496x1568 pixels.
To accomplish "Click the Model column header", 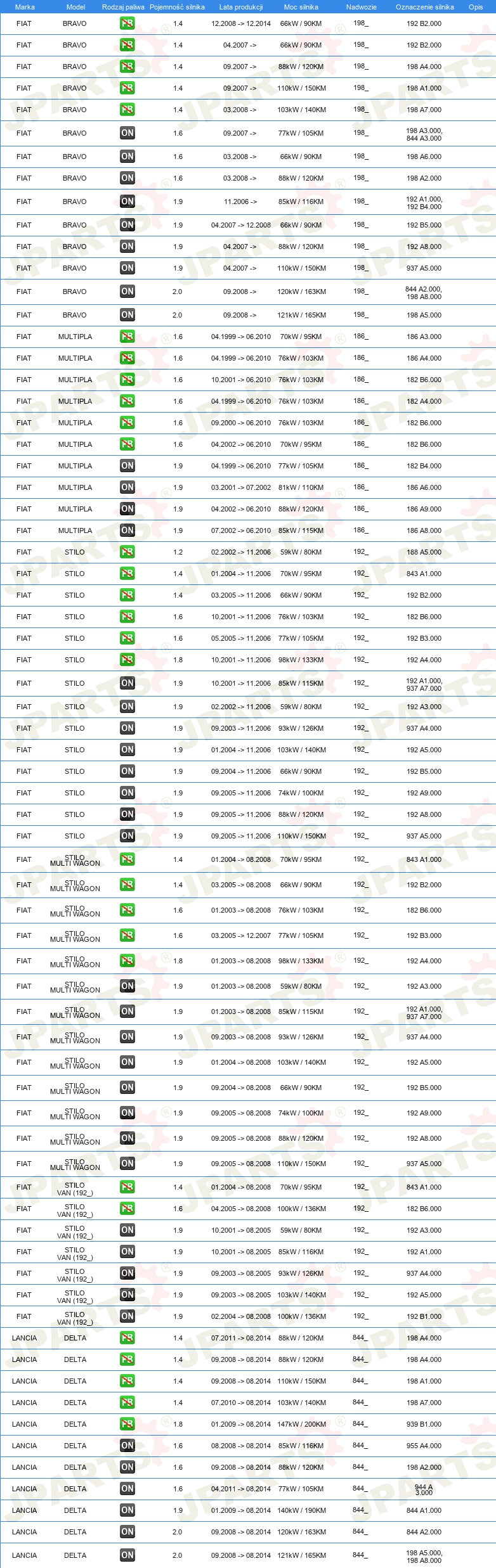I will (75, 7).
